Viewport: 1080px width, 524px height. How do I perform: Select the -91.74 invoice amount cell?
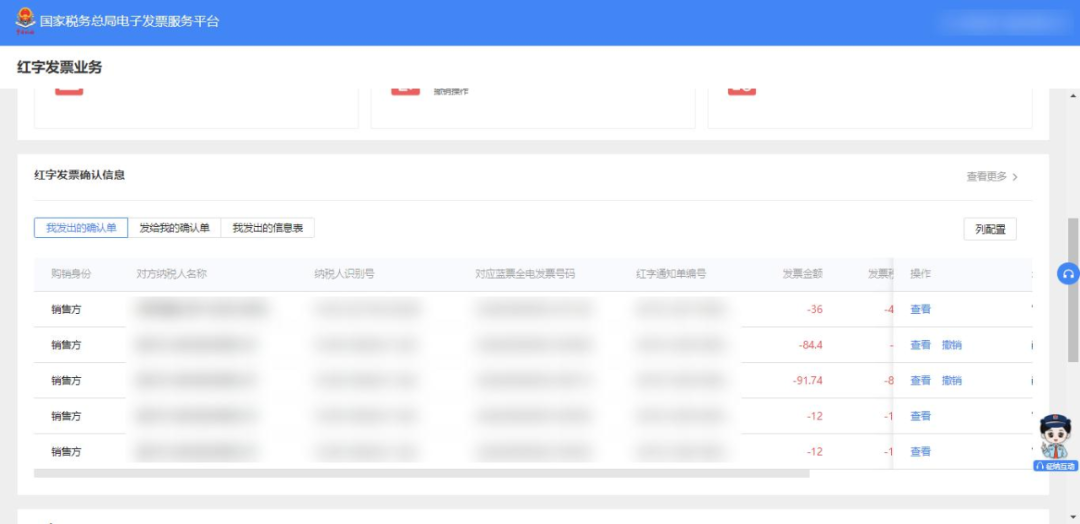[808, 380]
